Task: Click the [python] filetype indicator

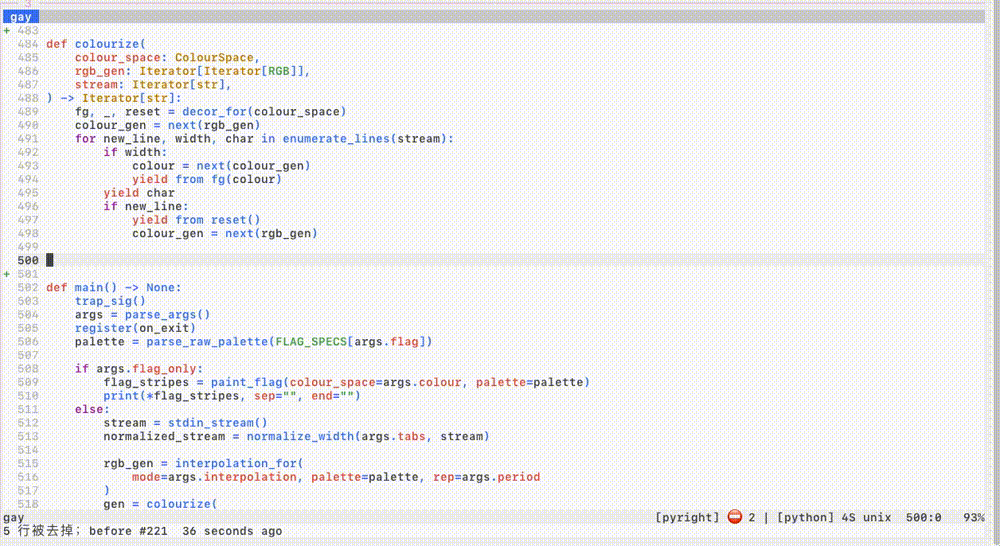Action: (804, 517)
